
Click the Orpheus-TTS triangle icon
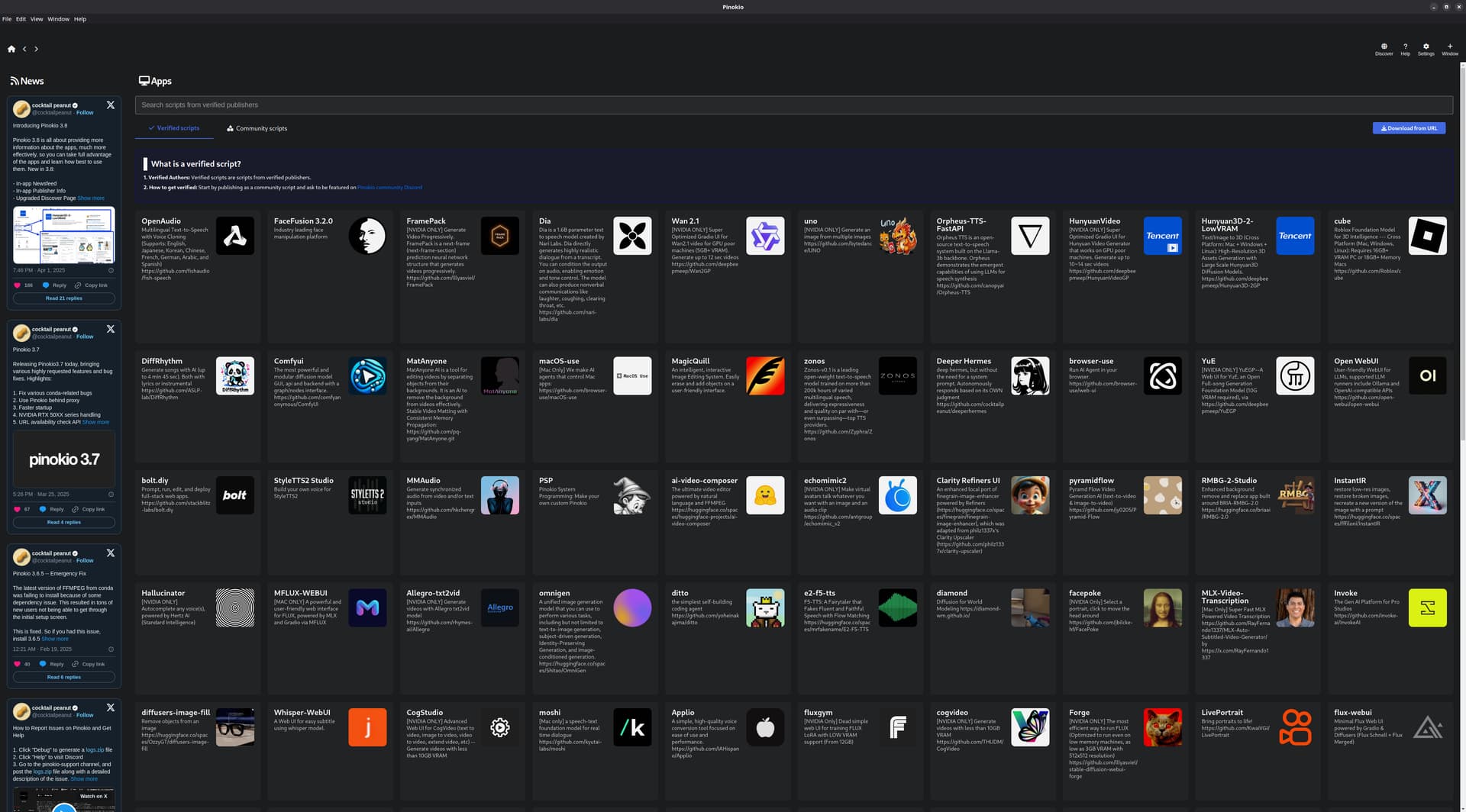coord(1030,236)
